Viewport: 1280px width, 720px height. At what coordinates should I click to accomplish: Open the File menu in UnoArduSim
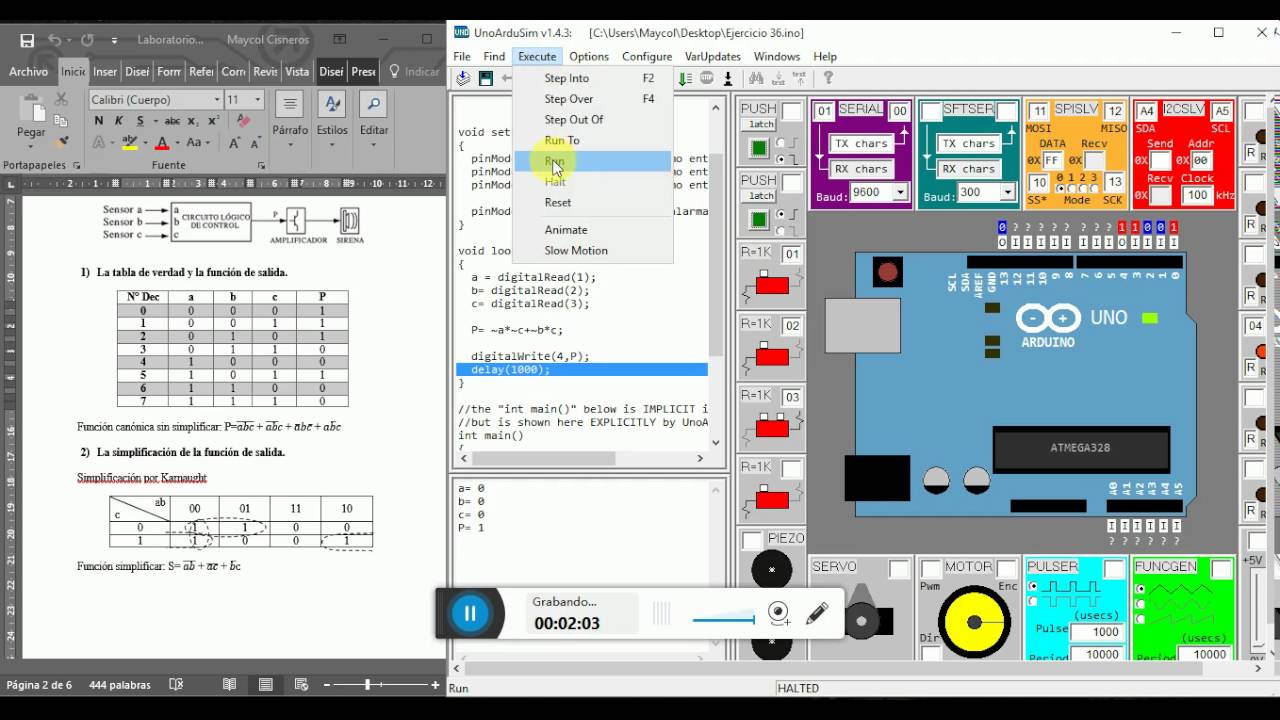(462, 57)
